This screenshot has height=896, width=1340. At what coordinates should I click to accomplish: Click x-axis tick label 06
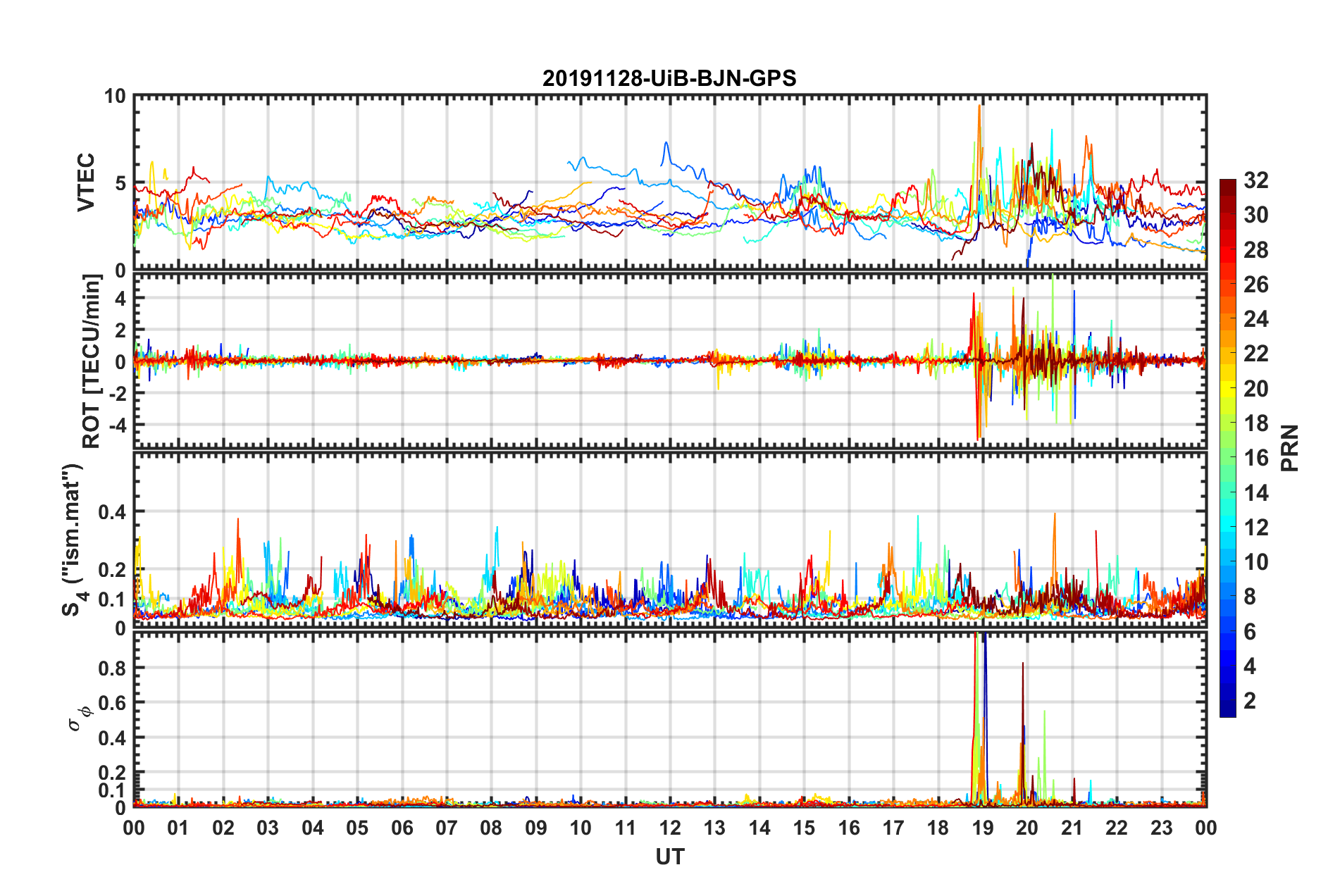point(402,828)
